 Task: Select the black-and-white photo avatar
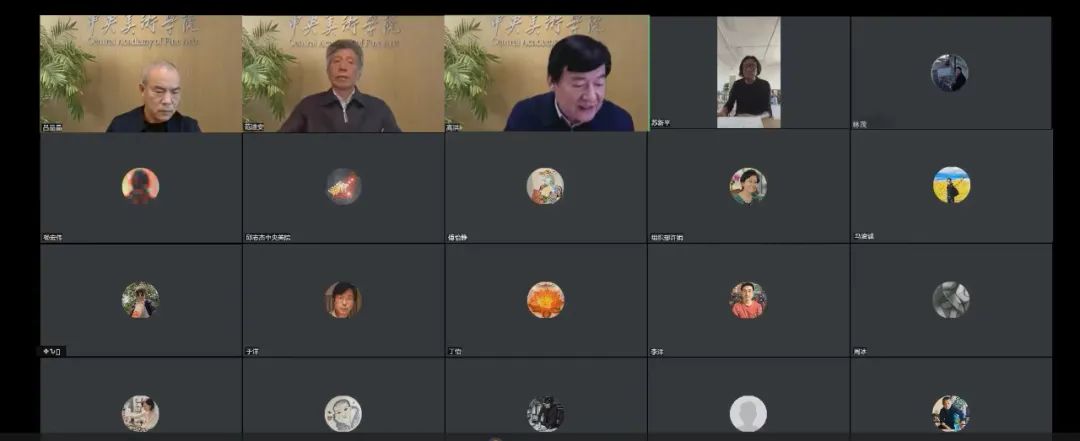click(546, 413)
